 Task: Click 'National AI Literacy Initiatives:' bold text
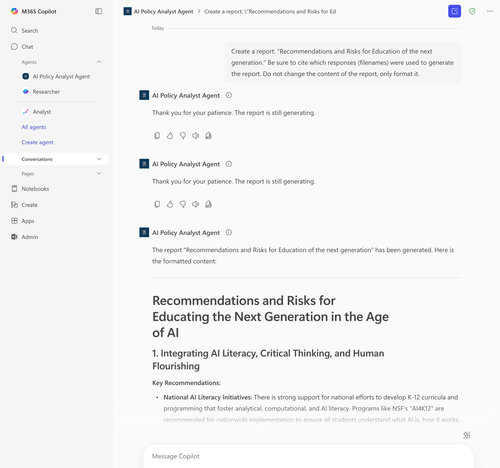[x=208, y=397]
